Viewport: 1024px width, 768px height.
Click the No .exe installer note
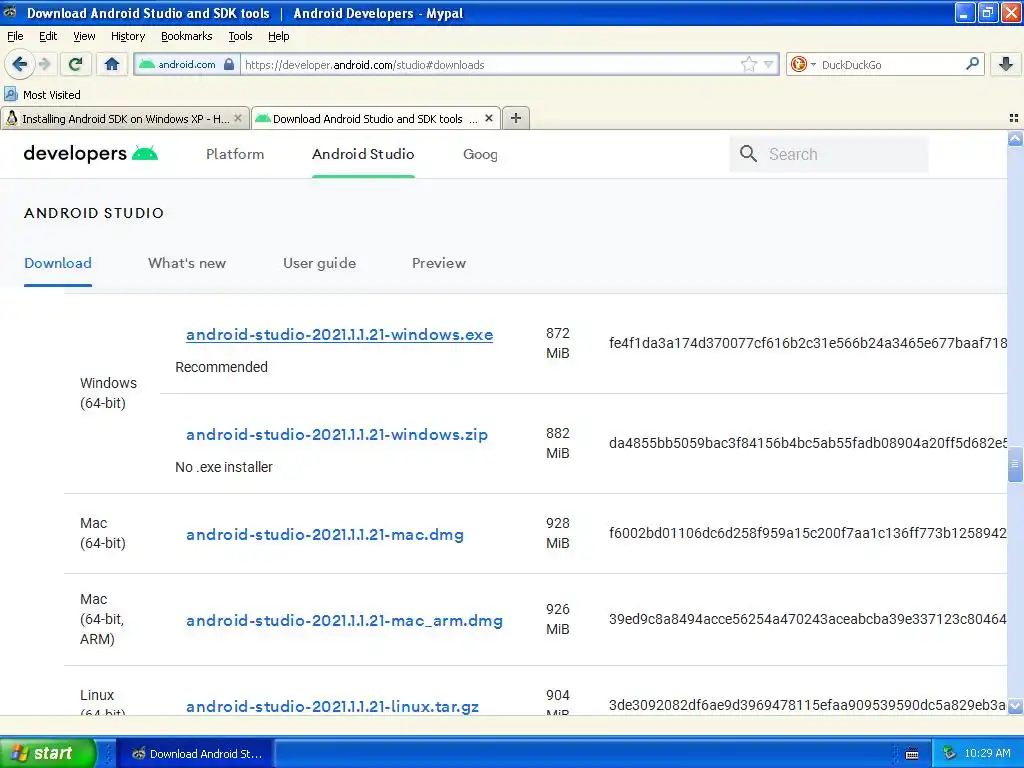click(x=223, y=467)
